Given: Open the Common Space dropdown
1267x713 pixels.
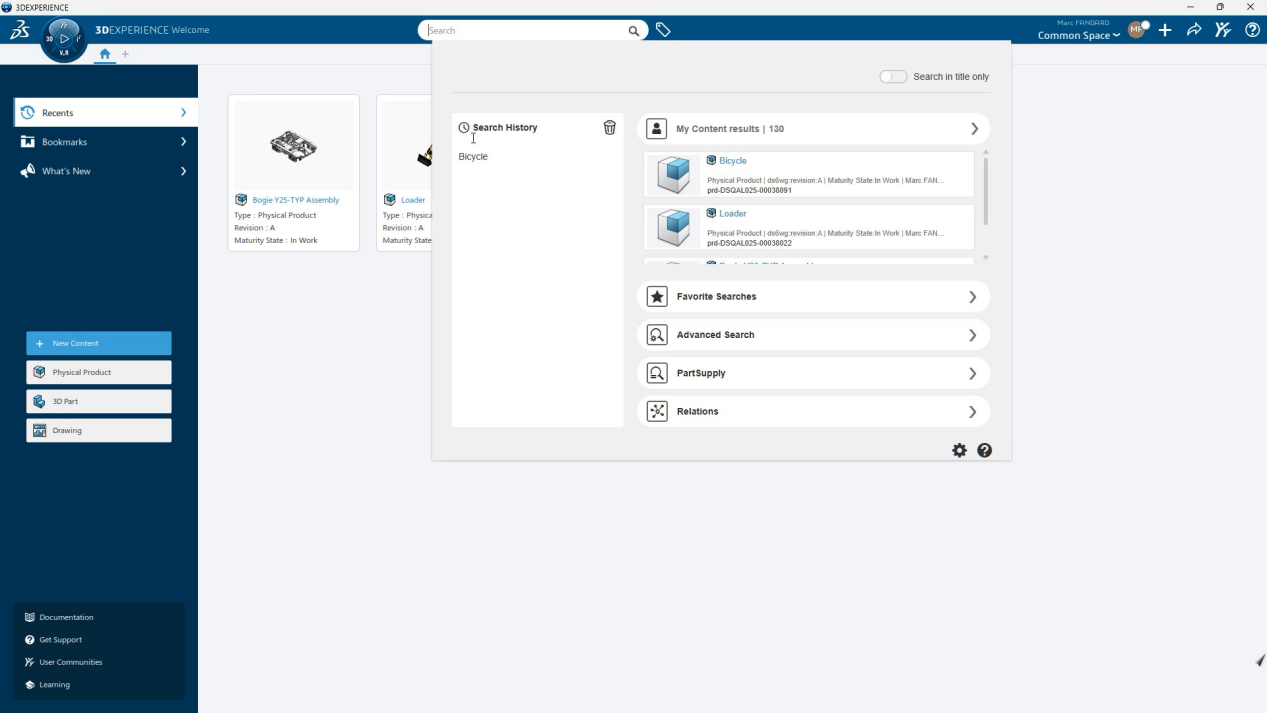Looking at the screenshot, I should pos(1079,36).
